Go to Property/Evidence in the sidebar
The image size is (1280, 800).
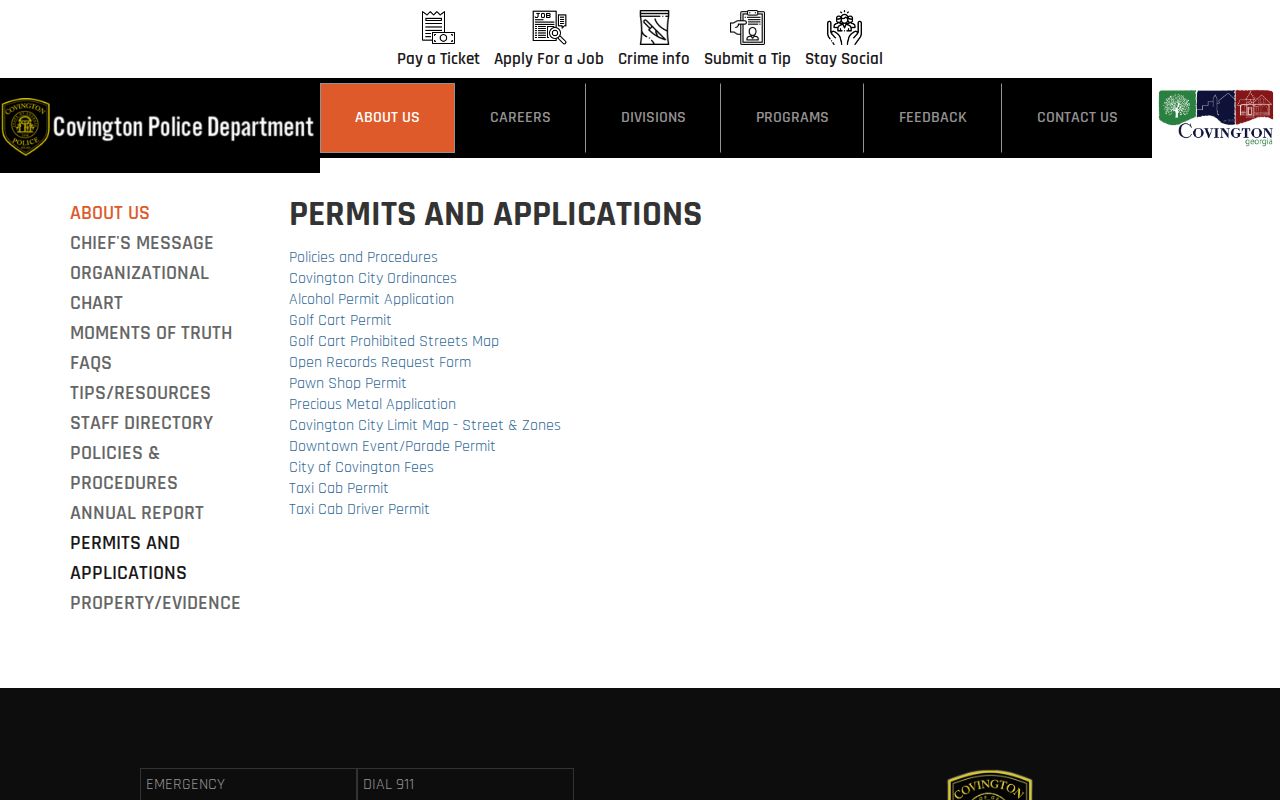coord(155,603)
